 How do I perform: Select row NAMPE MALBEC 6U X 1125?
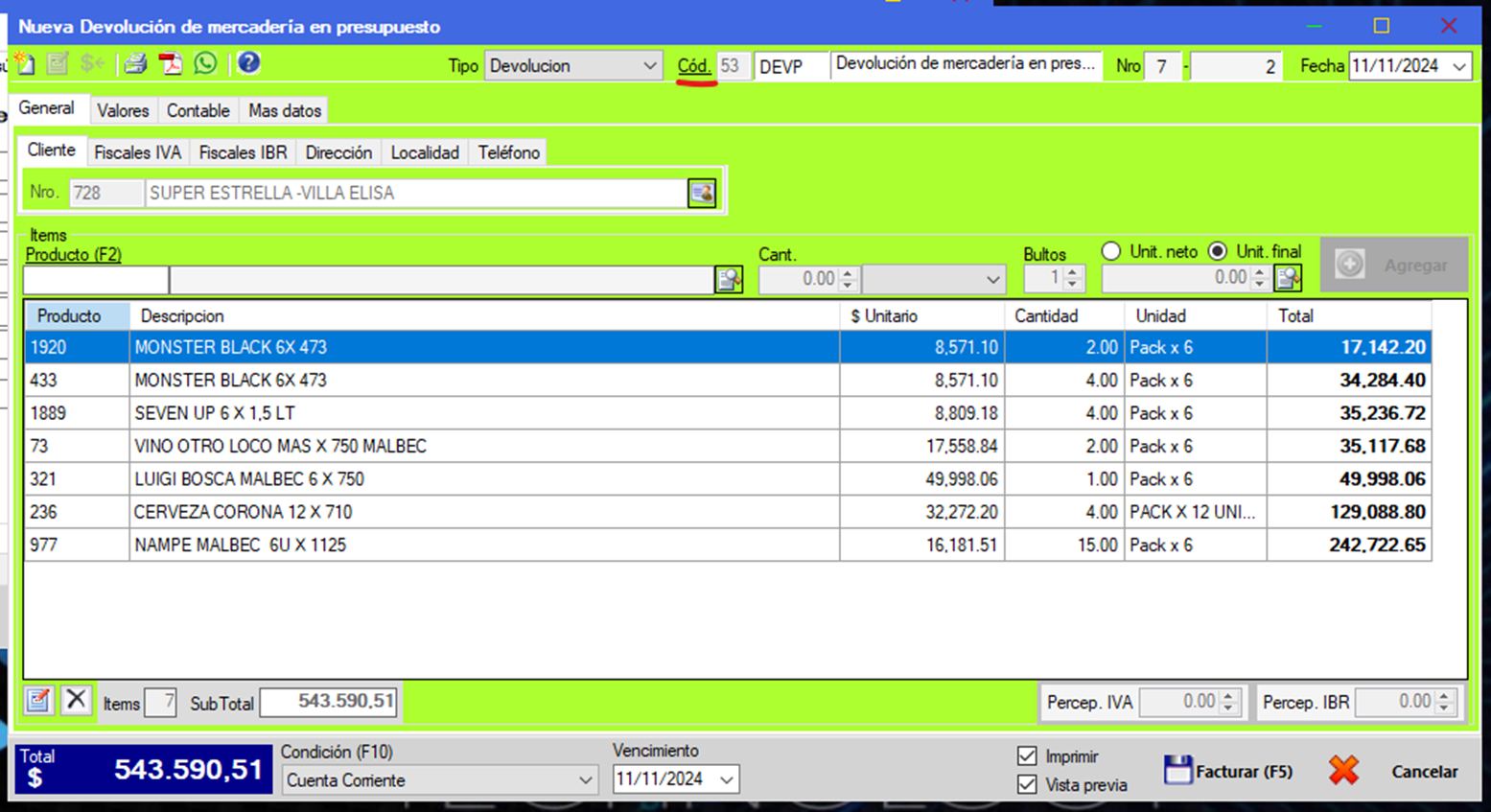(728, 545)
